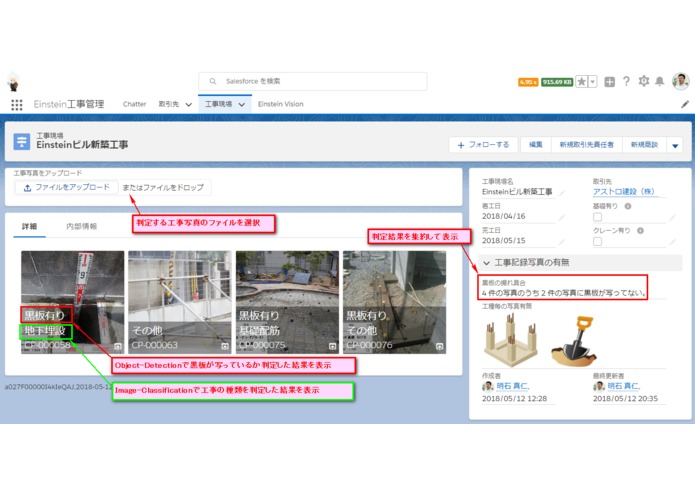The width and height of the screenshot is (695, 494).
Task: Open the global actions plus icon
Action: (609, 82)
